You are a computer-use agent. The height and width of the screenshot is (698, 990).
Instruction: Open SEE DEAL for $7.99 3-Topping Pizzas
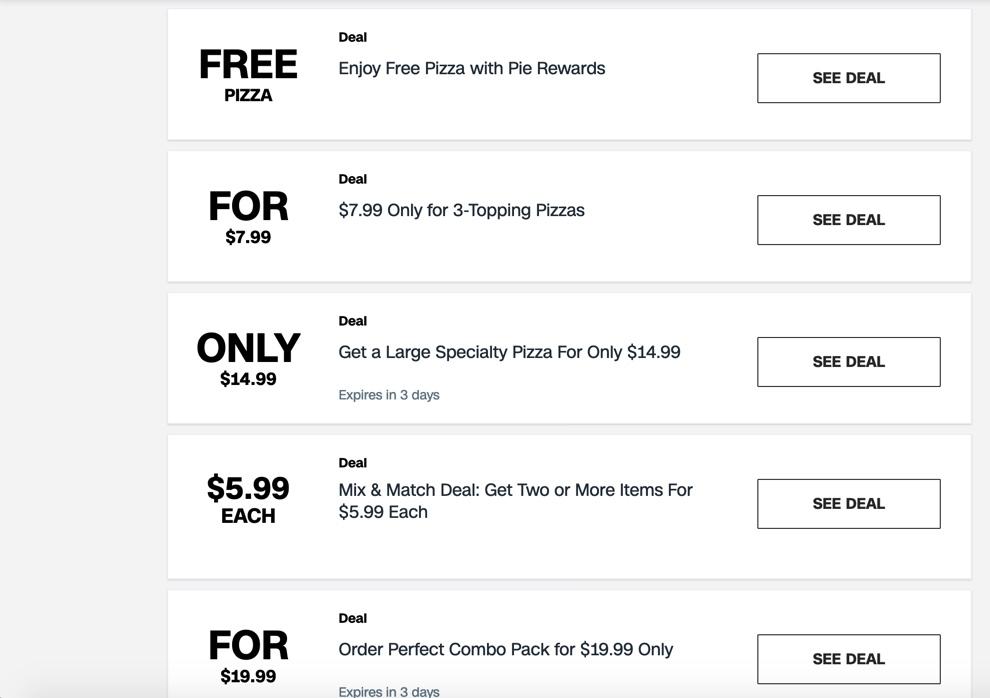coord(848,220)
